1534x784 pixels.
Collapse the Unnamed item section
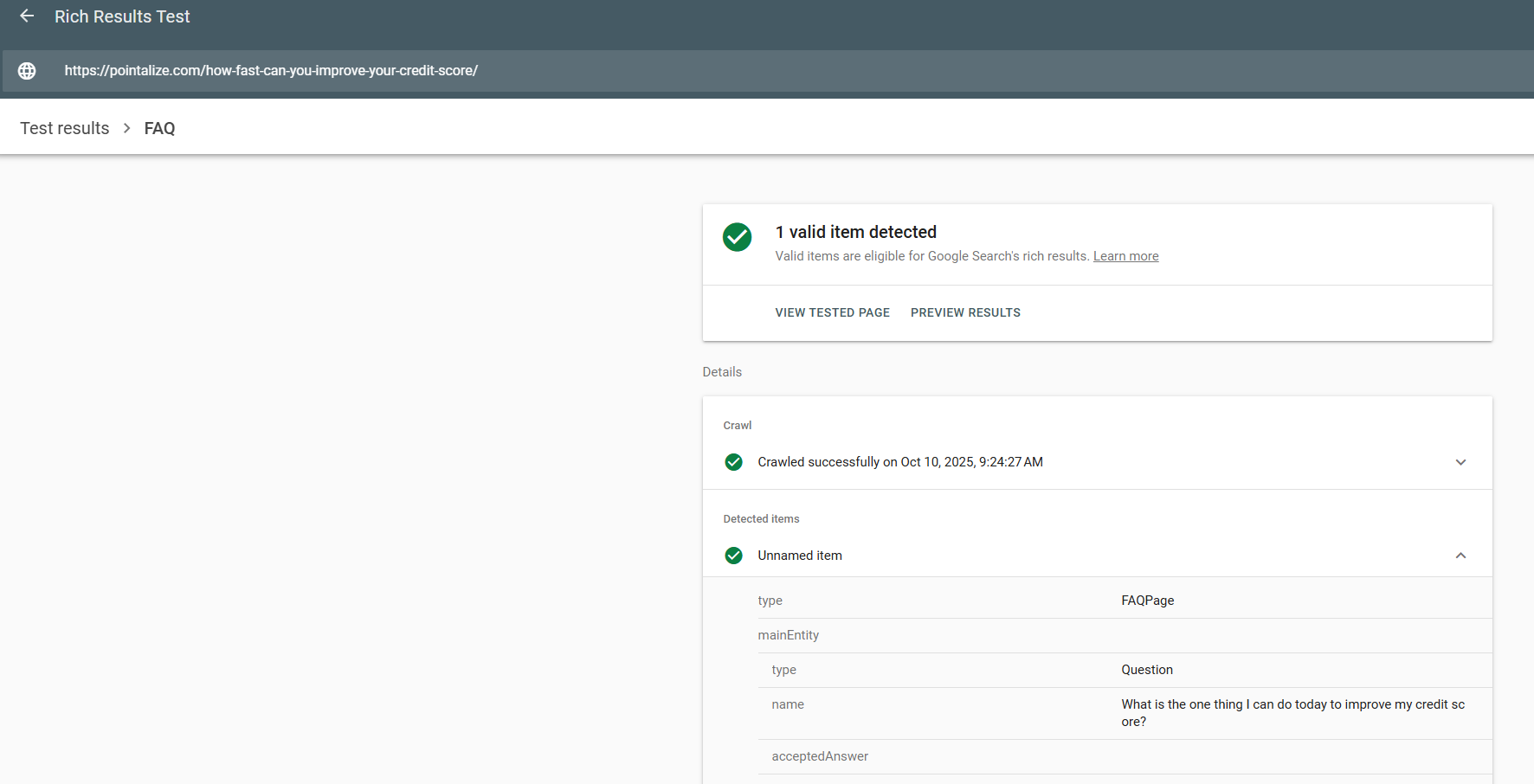1460,556
